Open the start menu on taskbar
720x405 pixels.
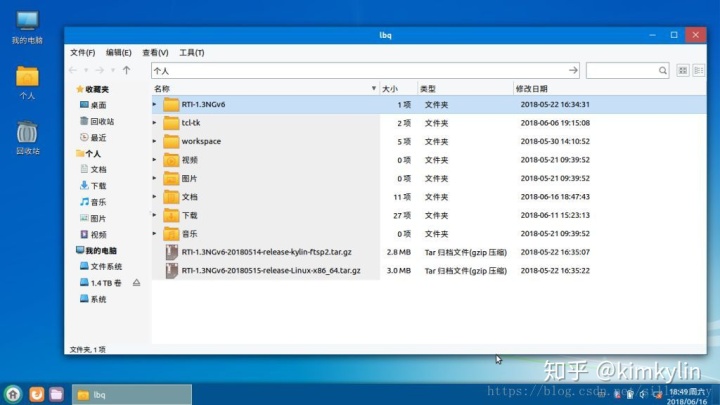point(13,394)
